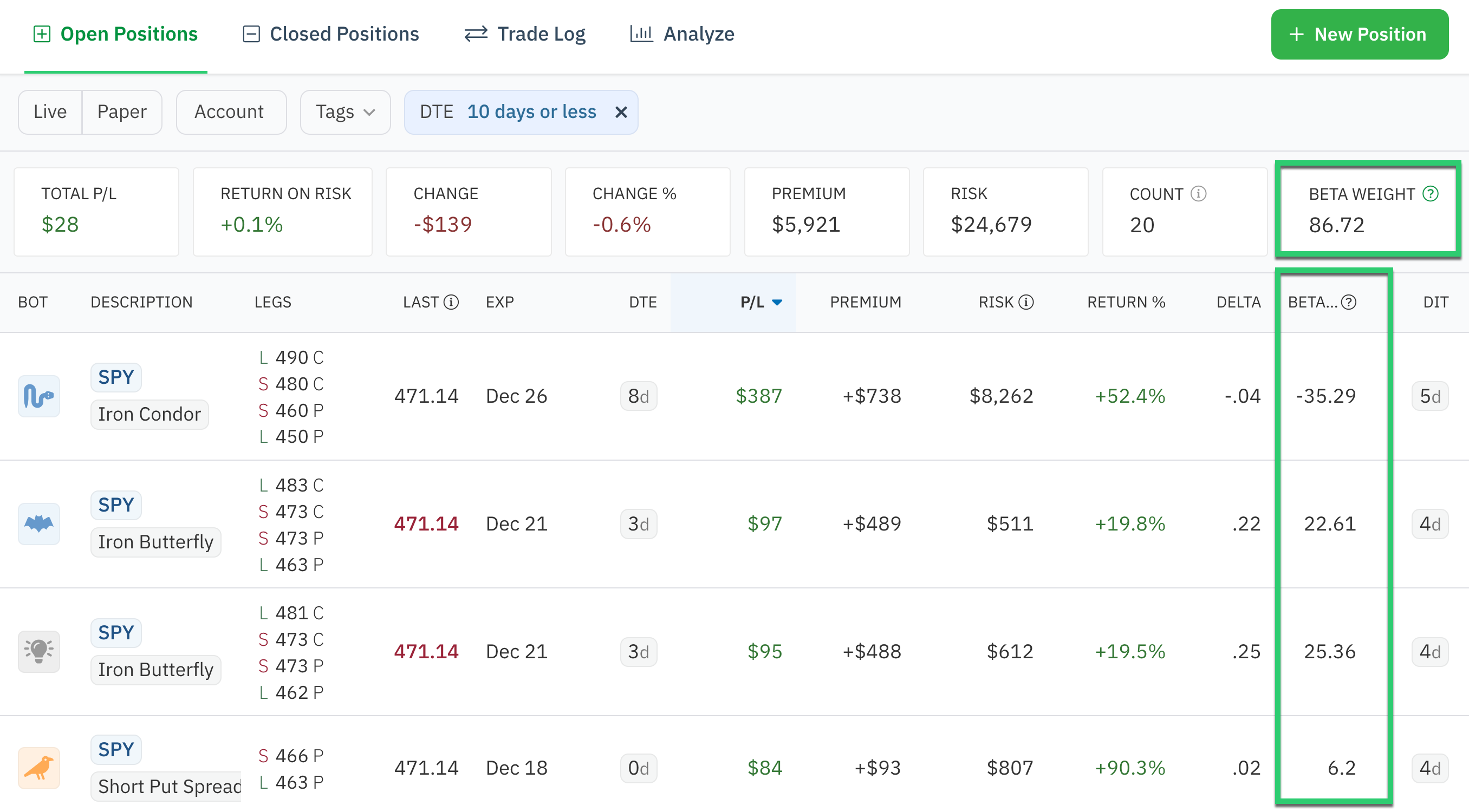Image resolution: width=1469 pixels, height=812 pixels.
Task: Click the info icon next to COUNT
Action: 1198,194
